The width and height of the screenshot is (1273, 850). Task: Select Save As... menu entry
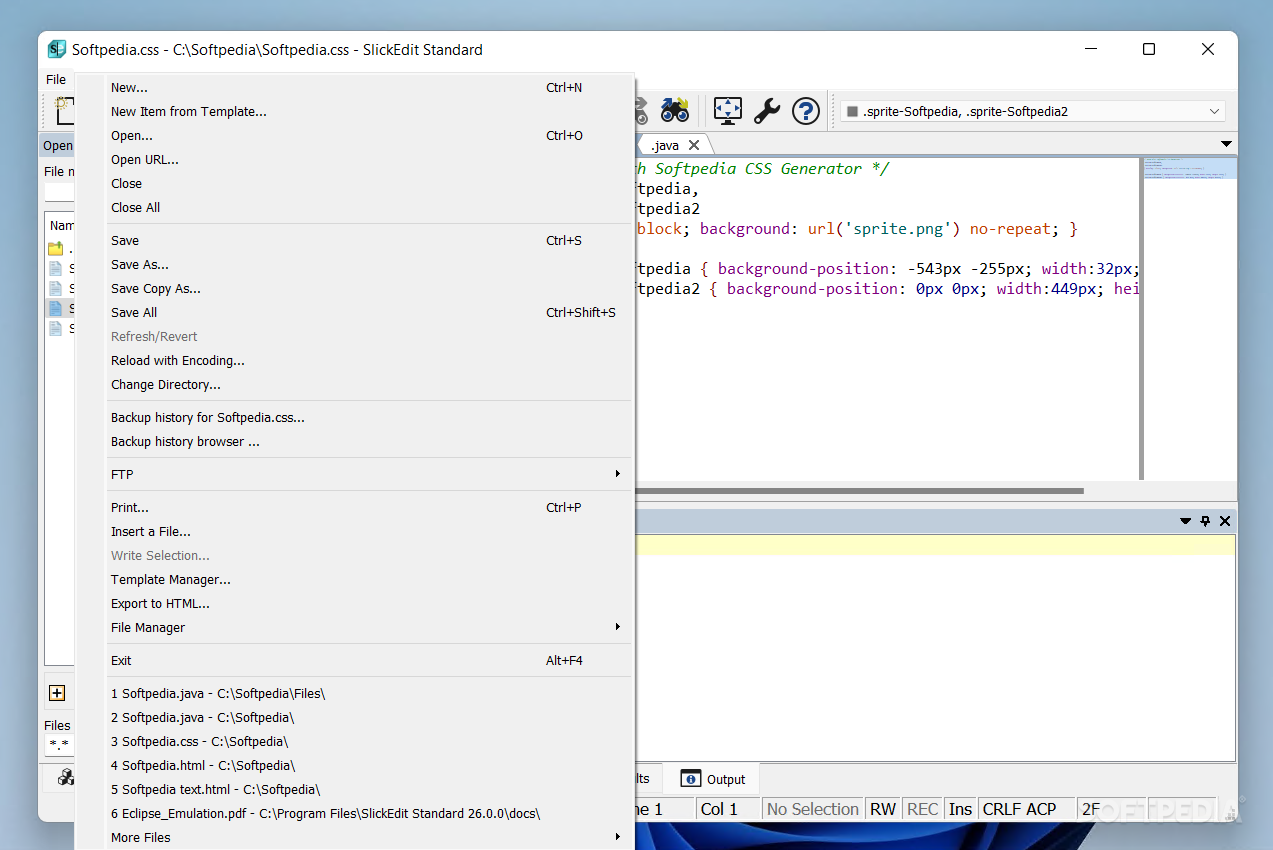point(369,264)
